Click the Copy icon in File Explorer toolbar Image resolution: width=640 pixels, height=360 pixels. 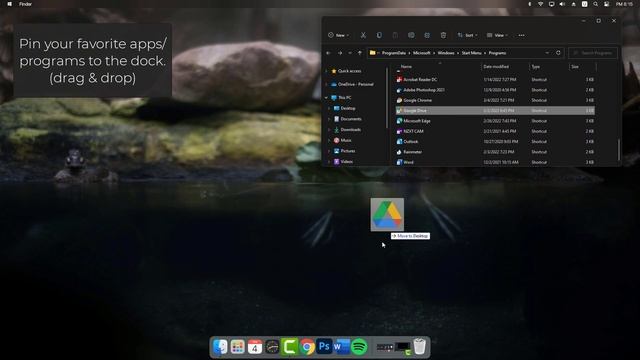pos(379,36)
